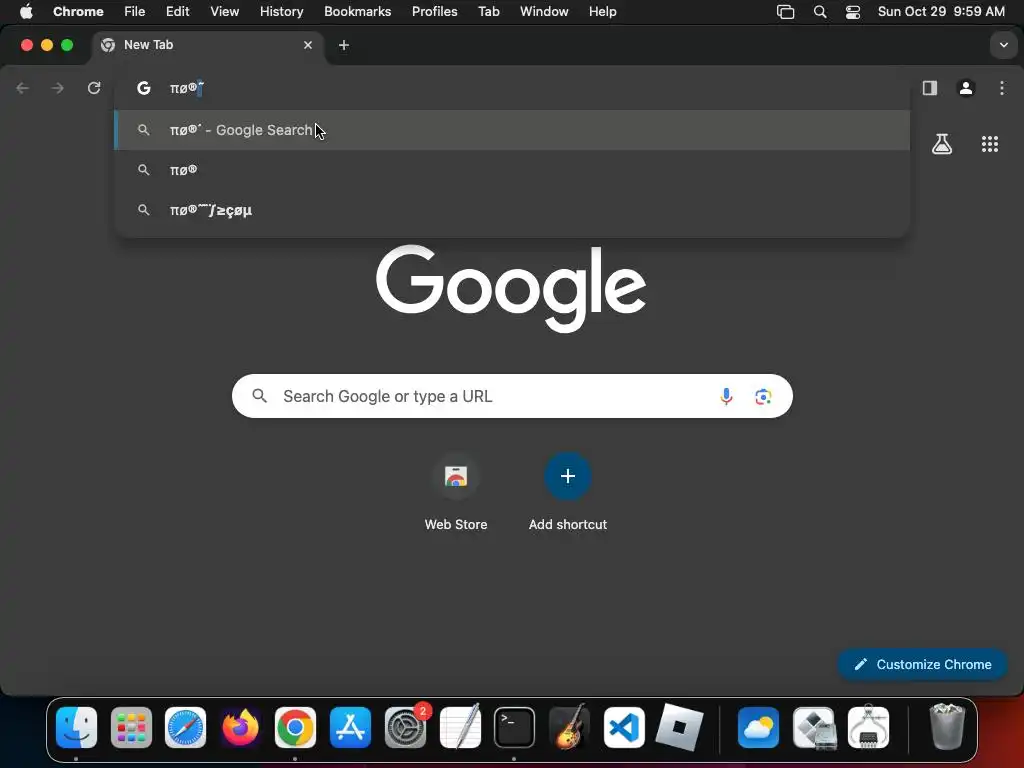Viewport: 1024px width, 768px height.
Task: Open the Web Store shortcut
Action: (456, 492)
